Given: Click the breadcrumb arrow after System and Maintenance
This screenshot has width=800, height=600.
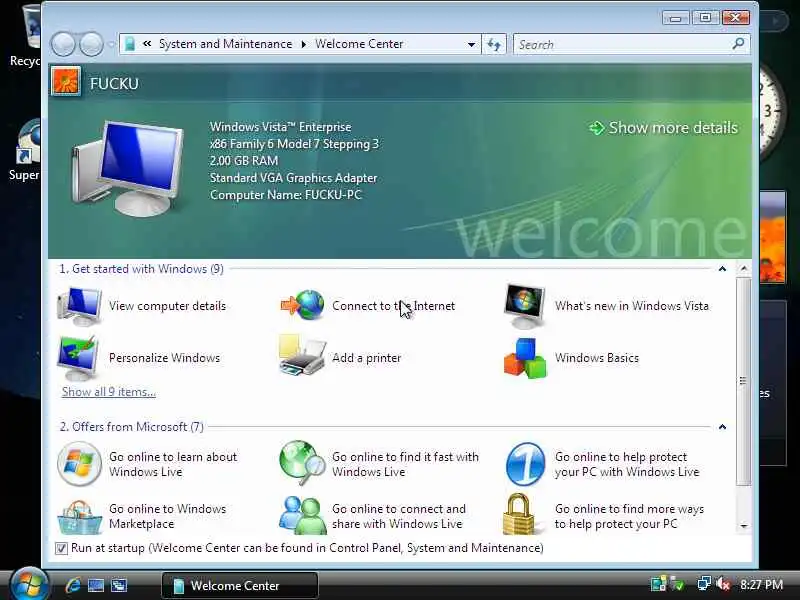Looking at the screenshot, I should click(x=304, y=44).
